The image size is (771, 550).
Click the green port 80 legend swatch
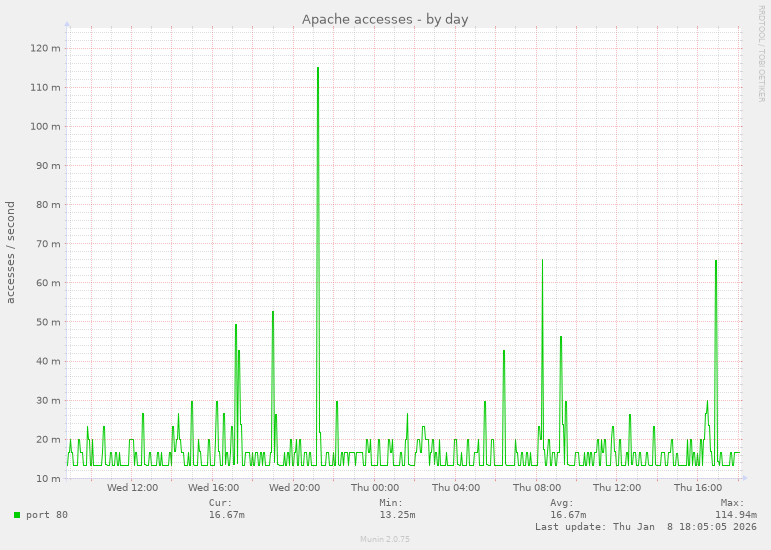(x=17, y=515)
